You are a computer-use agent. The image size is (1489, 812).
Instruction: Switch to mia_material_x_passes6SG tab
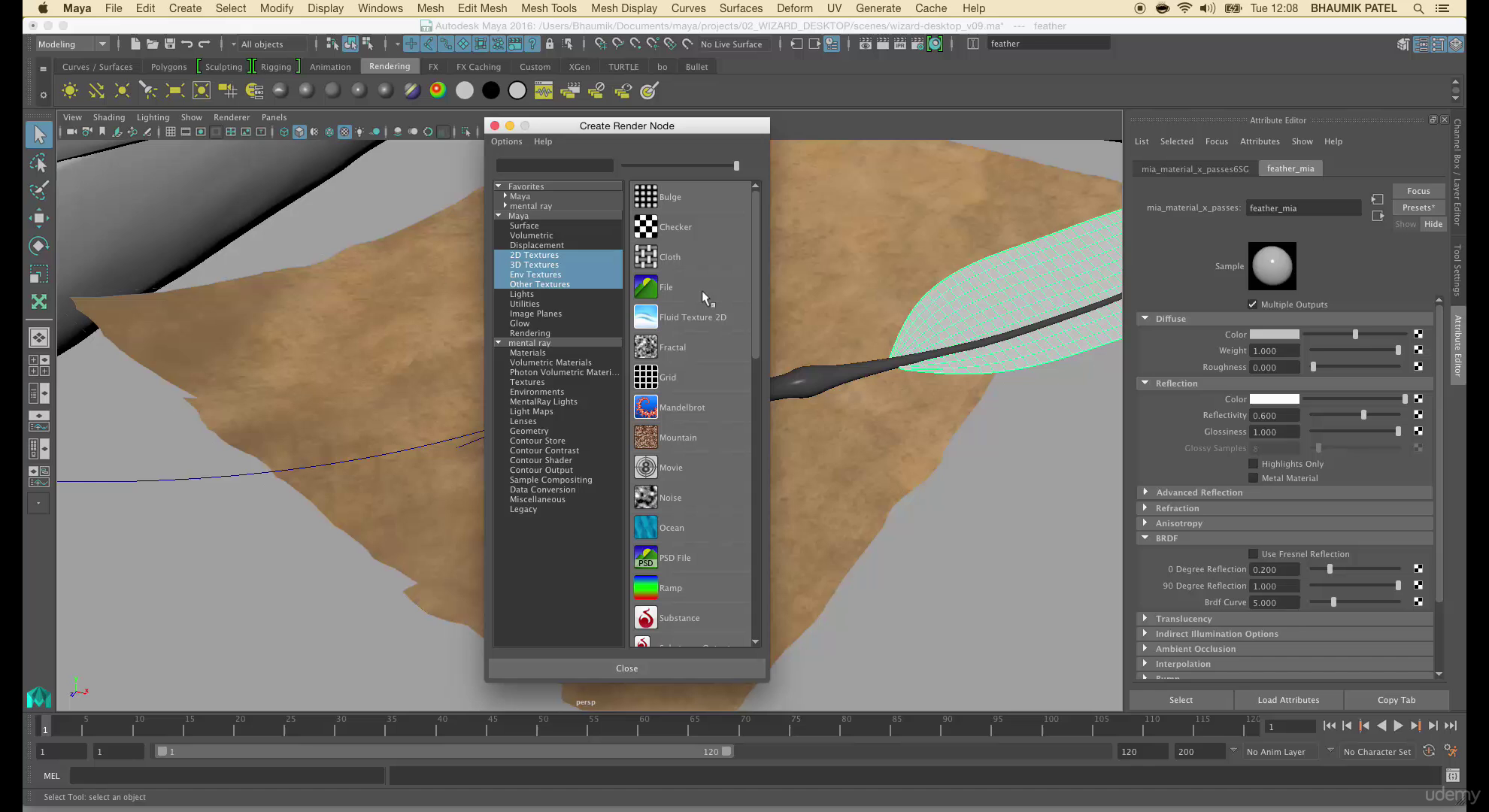[x=1195, y=168]
